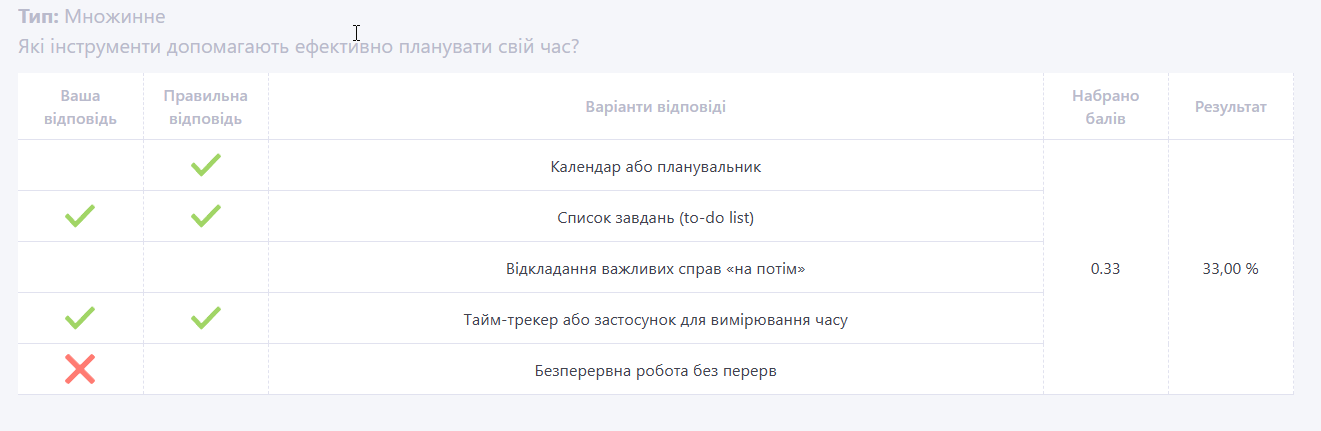Click your-answer green check for to-do list row
This screenshot has height=431, width=1321.
click(80, 216)
